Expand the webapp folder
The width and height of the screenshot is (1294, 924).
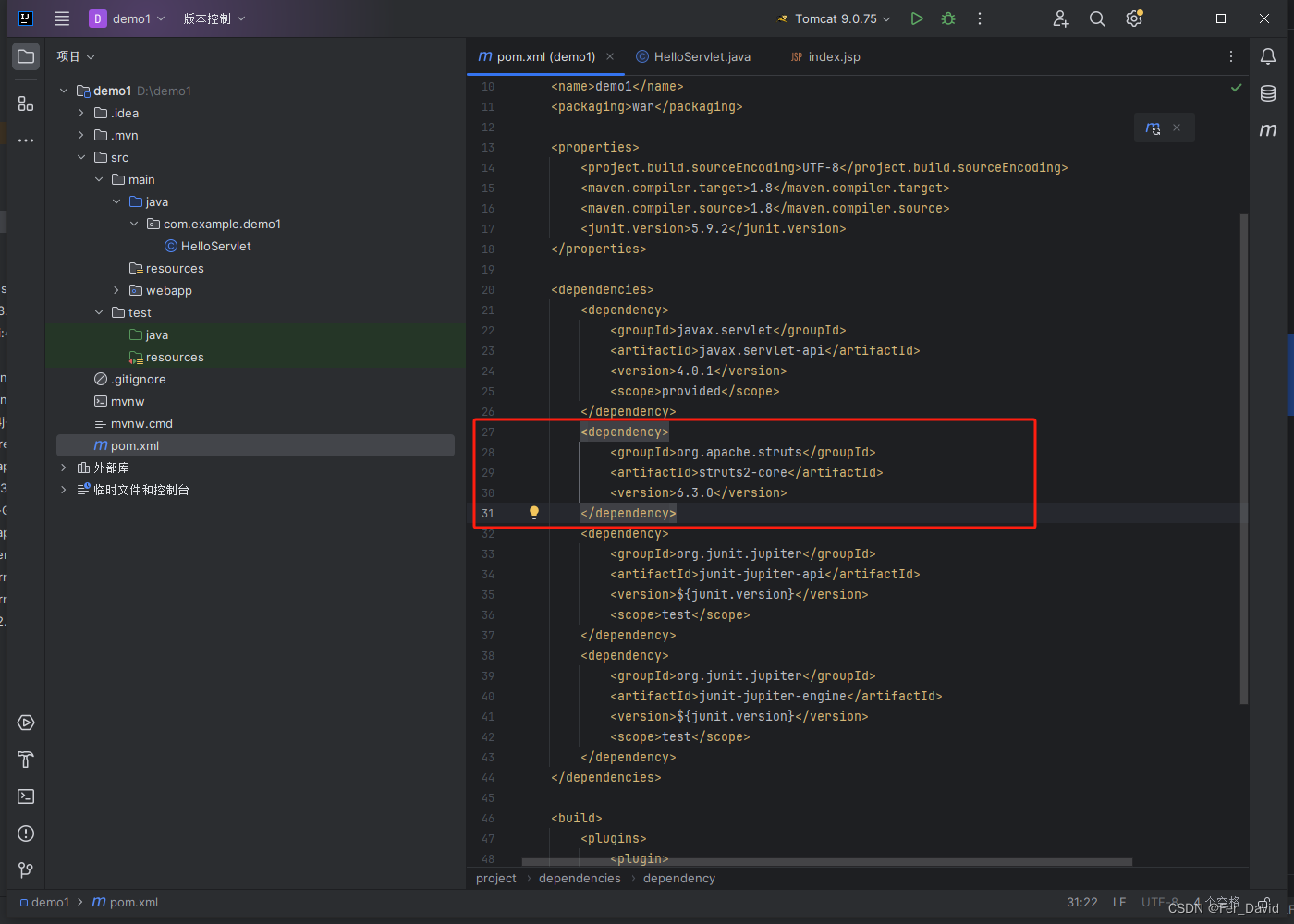116,290
